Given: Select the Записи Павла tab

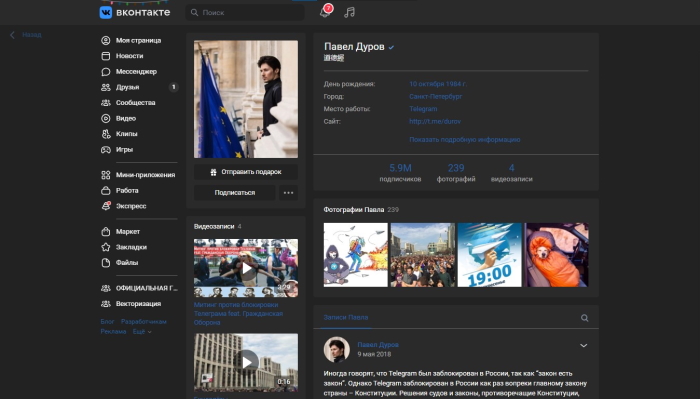Looking at the screenshot, I should click(346, 317).
